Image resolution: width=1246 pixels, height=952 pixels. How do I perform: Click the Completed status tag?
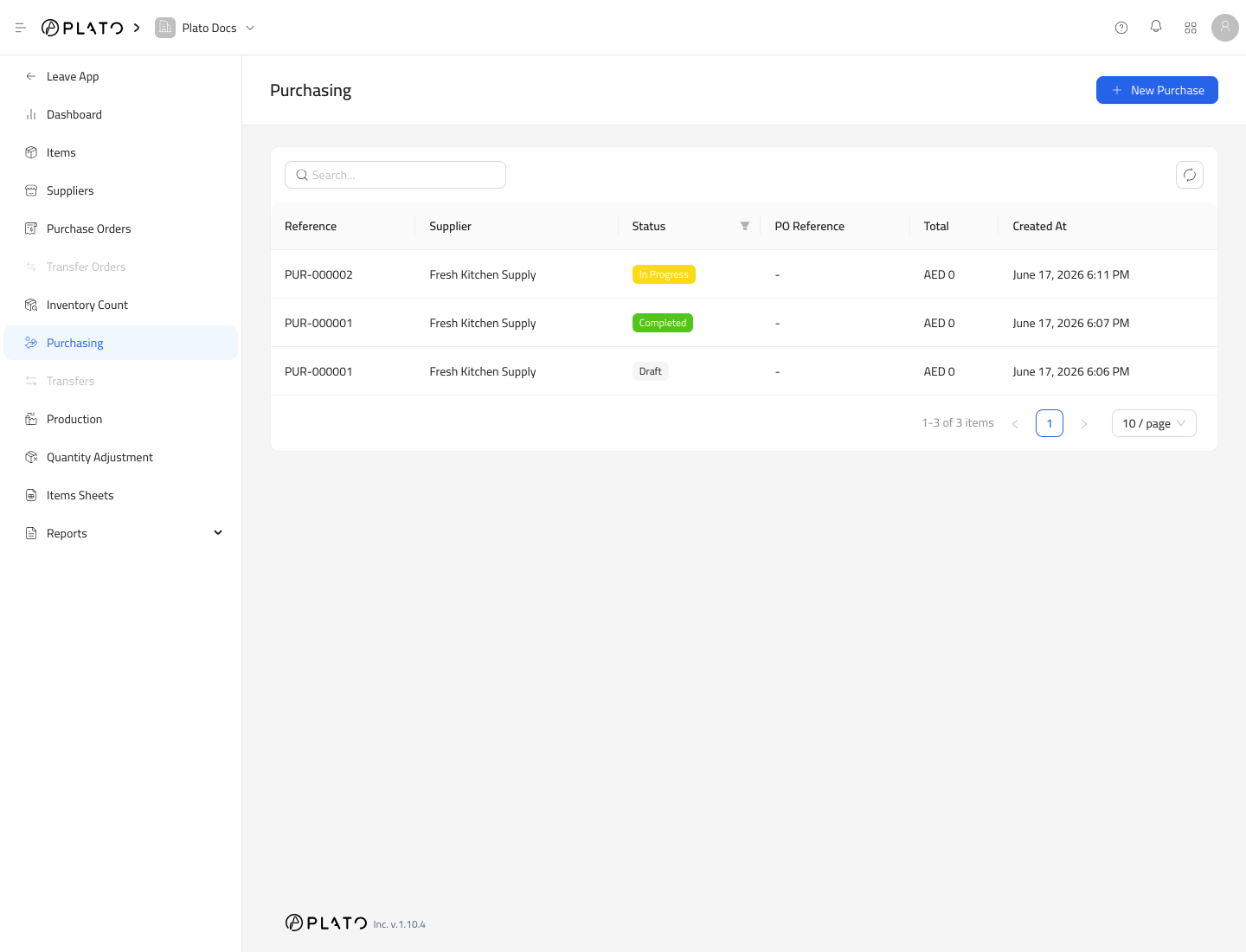point(663,323)
